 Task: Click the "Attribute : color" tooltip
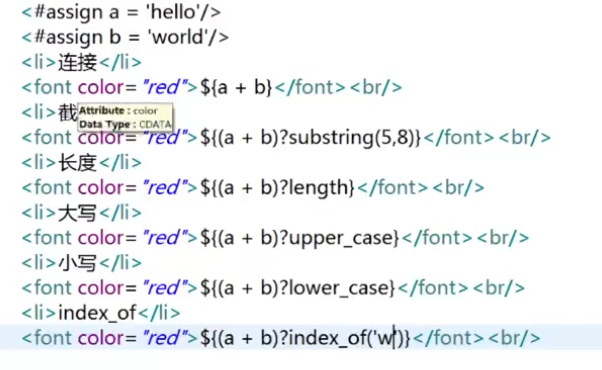[125, 117]
